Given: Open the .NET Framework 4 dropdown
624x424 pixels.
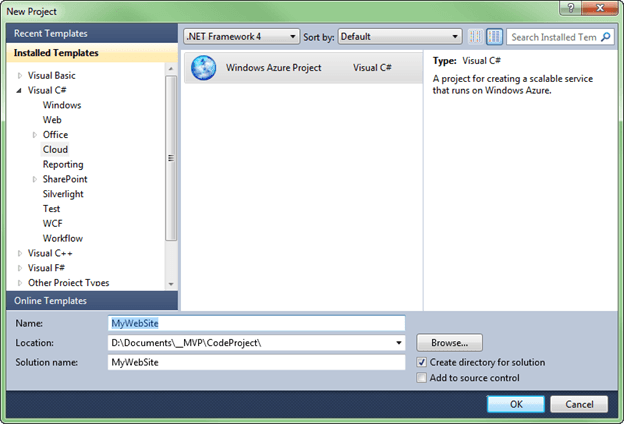Looking at the screenshot, I should 242,37.
